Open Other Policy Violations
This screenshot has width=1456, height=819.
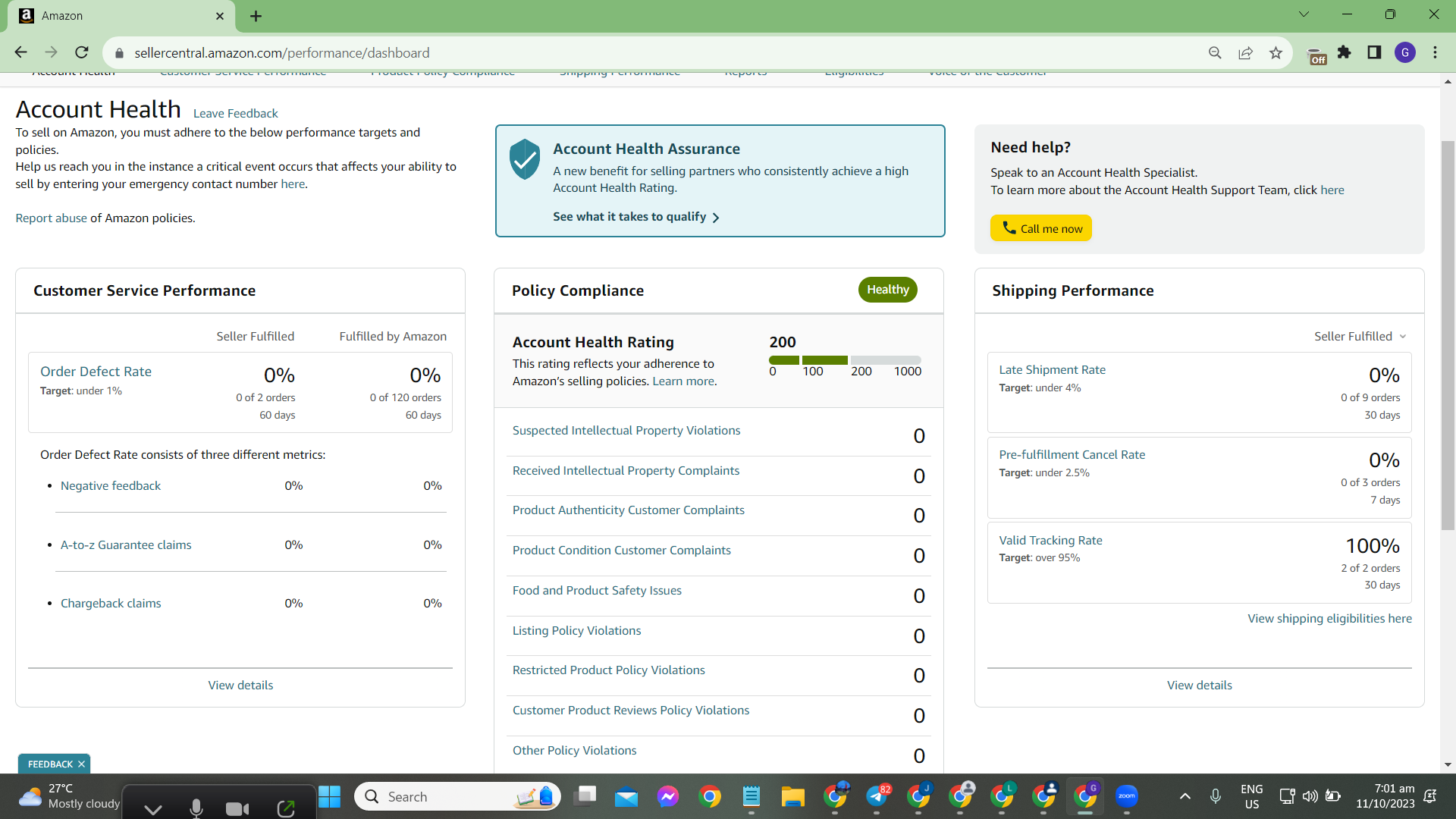pos(574,751)
